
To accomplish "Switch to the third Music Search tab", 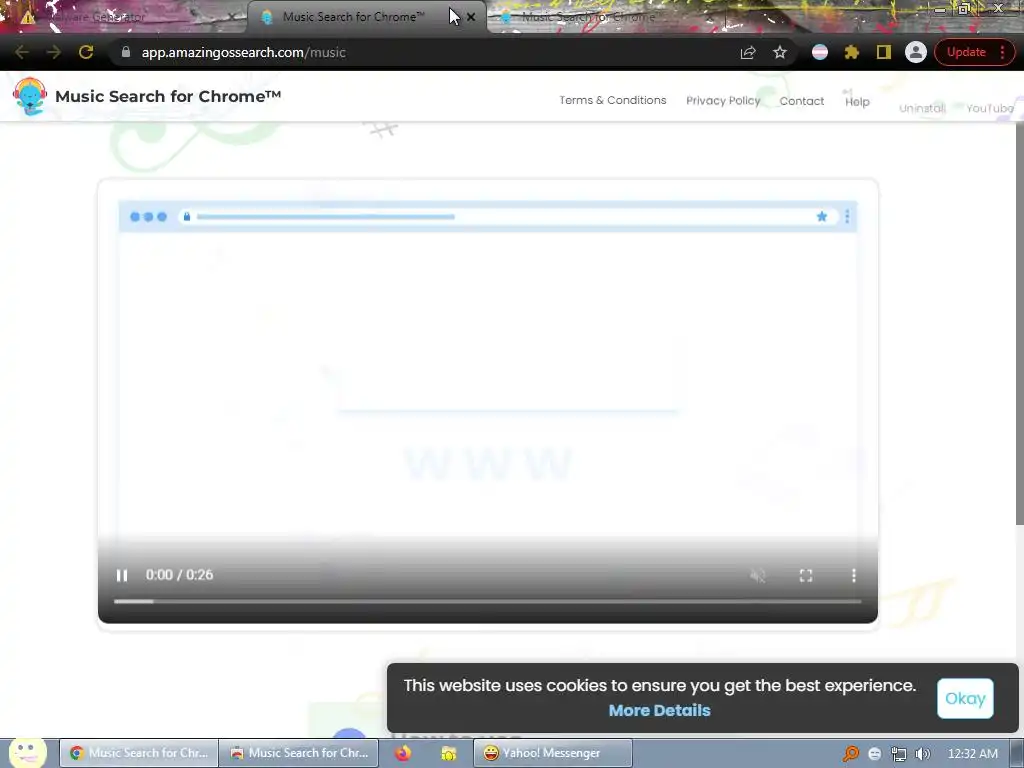I will [x=588, y=17].
